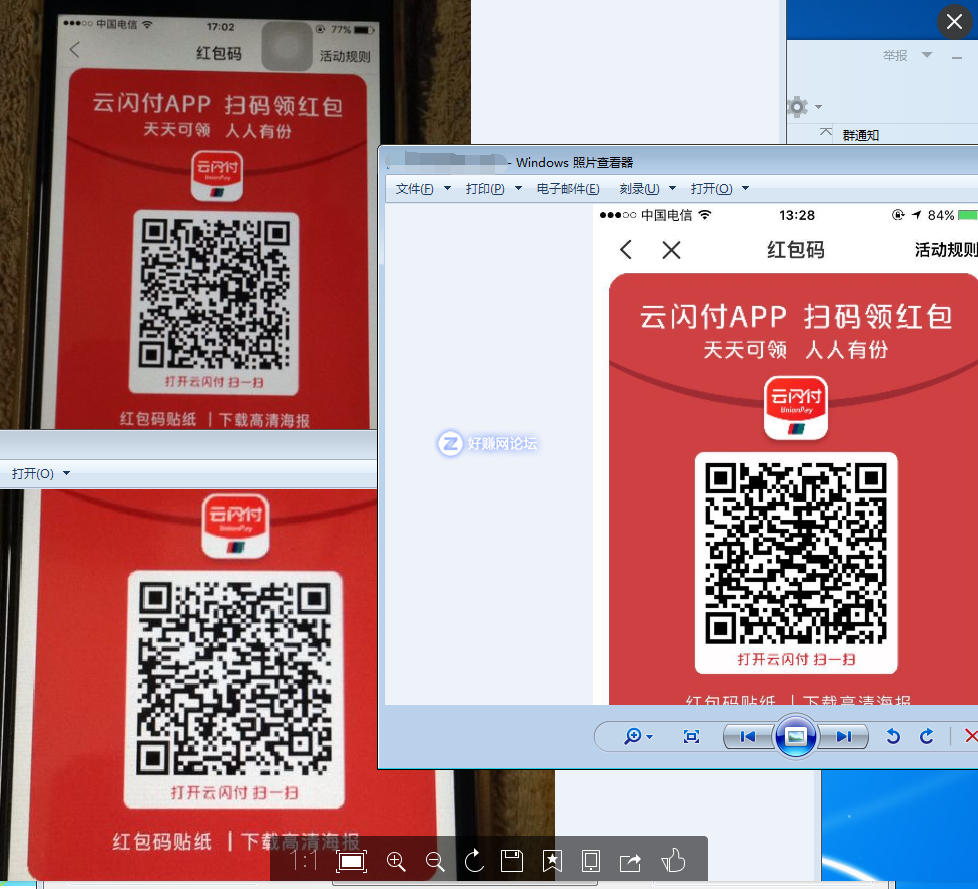The height and width of the screenshot is (889, 978).
Task: Click the QR code in bottom-left photo
Action: [234, 677]
